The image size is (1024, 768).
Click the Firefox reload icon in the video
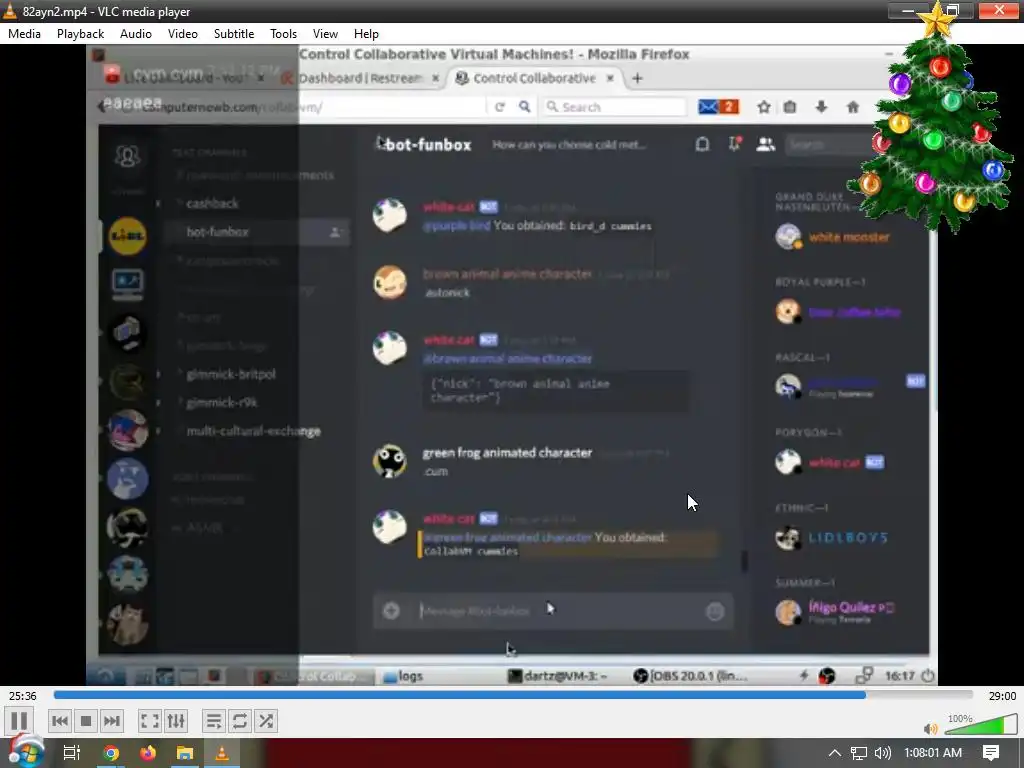tap(500, 107)
